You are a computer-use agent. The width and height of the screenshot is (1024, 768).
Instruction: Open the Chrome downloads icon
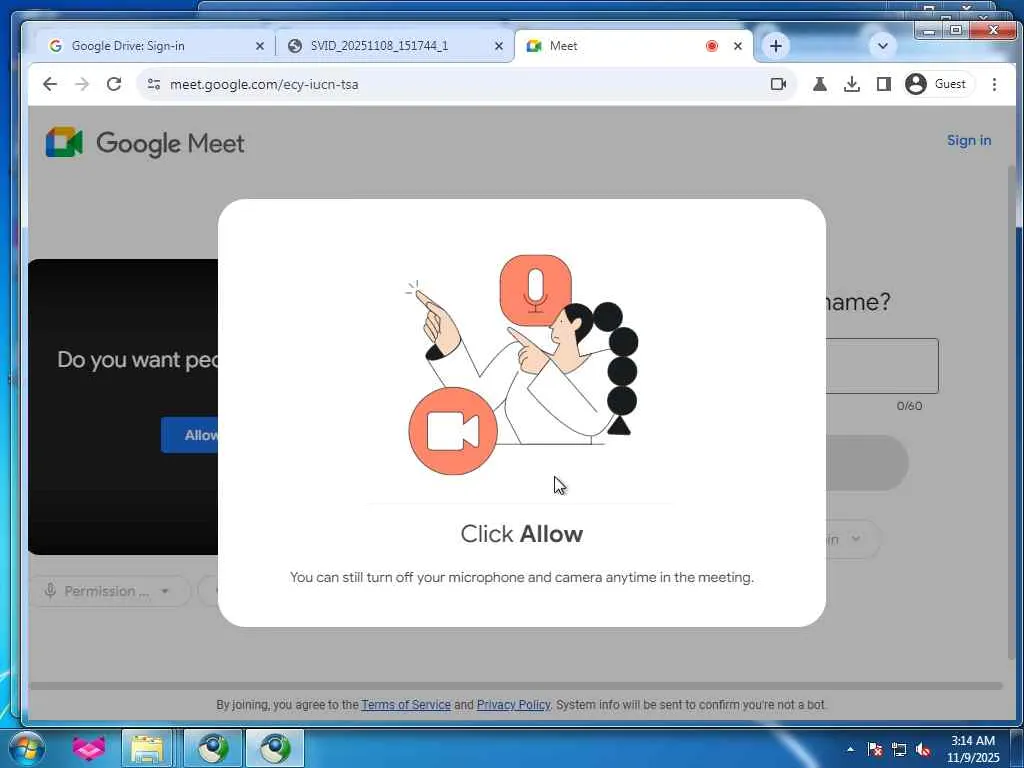(x=852, y=84)
